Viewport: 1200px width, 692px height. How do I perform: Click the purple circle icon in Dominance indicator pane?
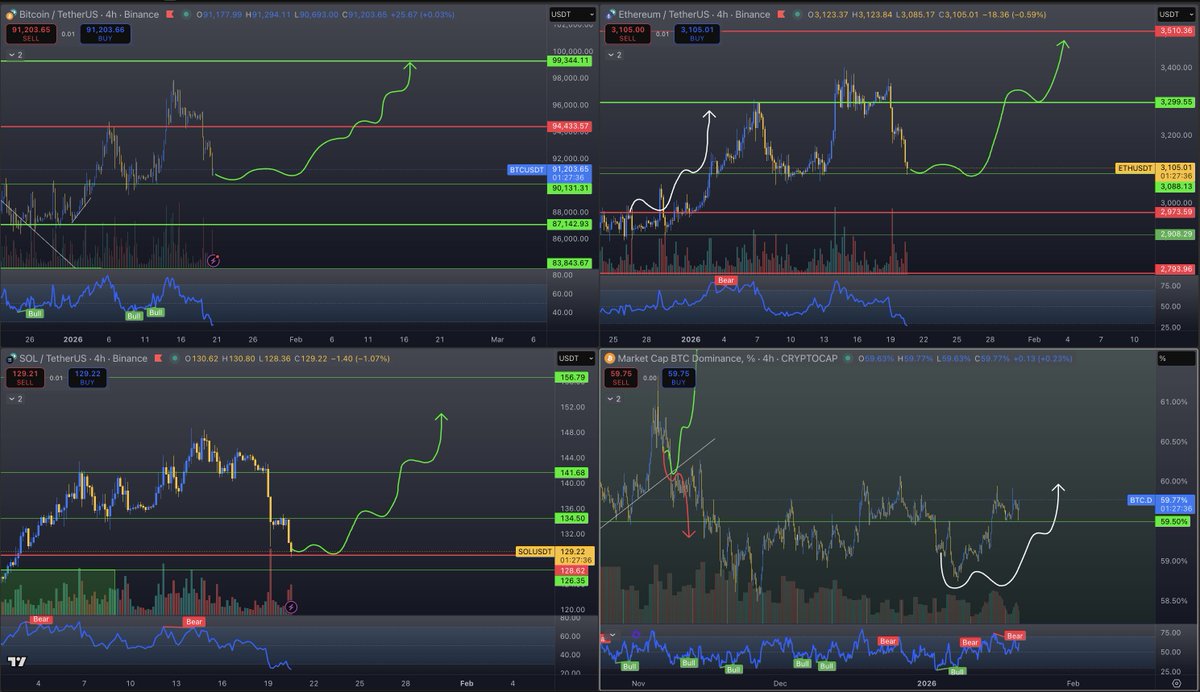636,634
